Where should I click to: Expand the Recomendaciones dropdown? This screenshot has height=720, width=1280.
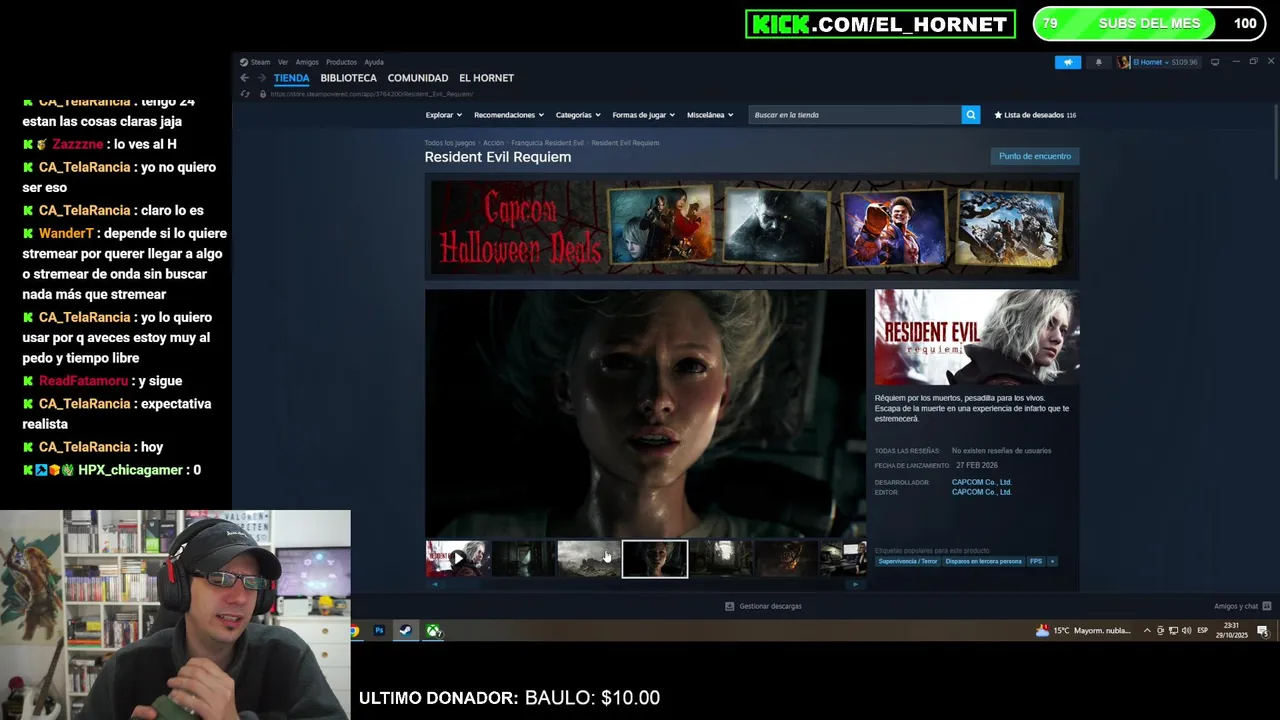pyautogui.click(x=508, y=115)
